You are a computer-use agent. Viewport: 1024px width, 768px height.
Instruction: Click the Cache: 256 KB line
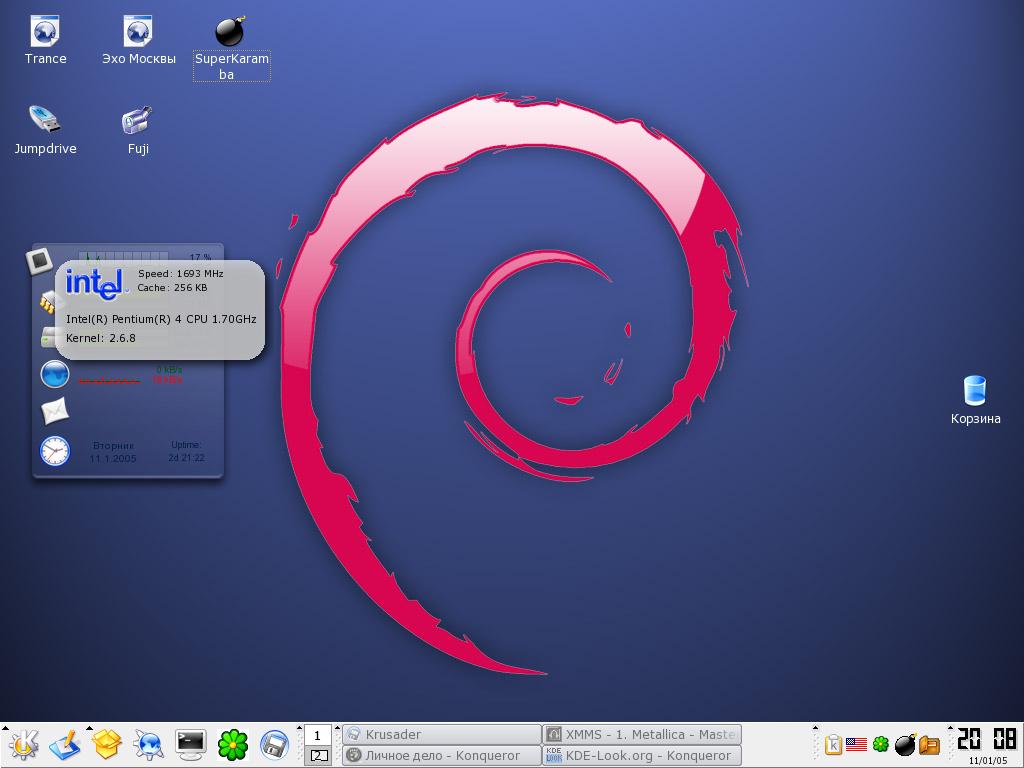click(x=172, y=287)
